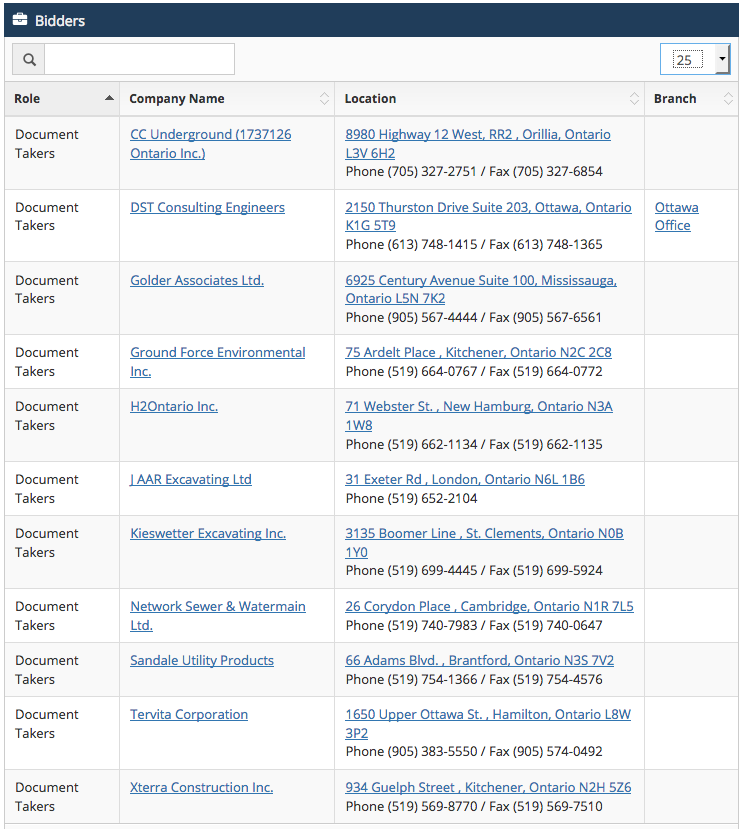Click phone (519) 699-4445 text
Viewport: 744px width, 829px height.
click(x=411, y=570)
